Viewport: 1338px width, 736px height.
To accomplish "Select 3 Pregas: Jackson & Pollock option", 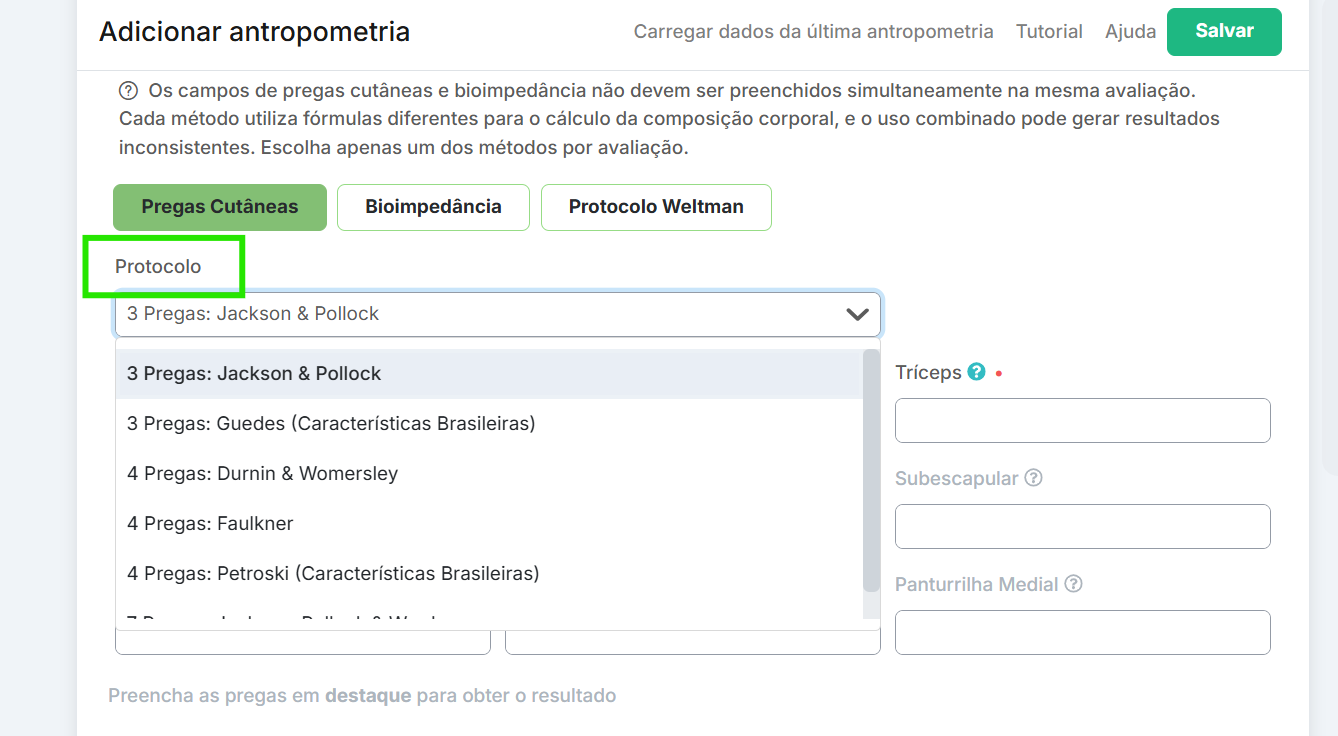I will point(254,374).
